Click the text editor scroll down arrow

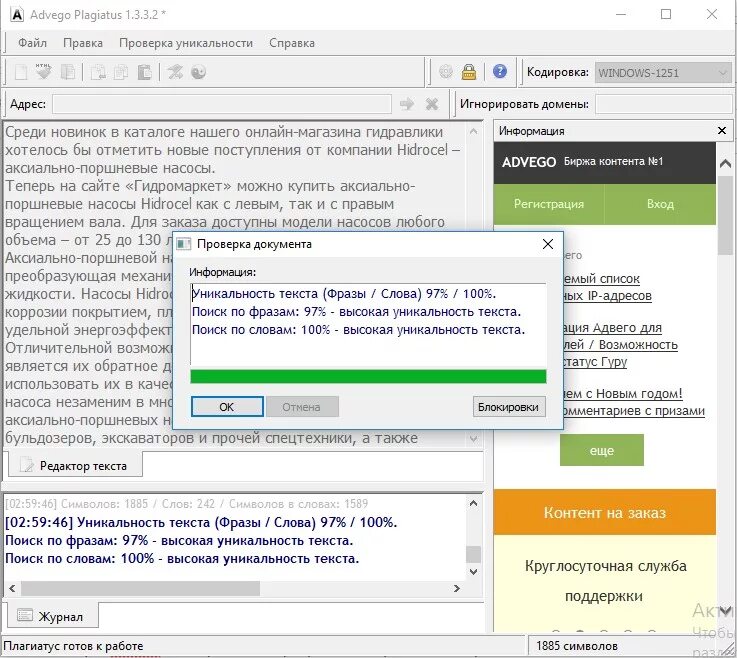(473, 439)
